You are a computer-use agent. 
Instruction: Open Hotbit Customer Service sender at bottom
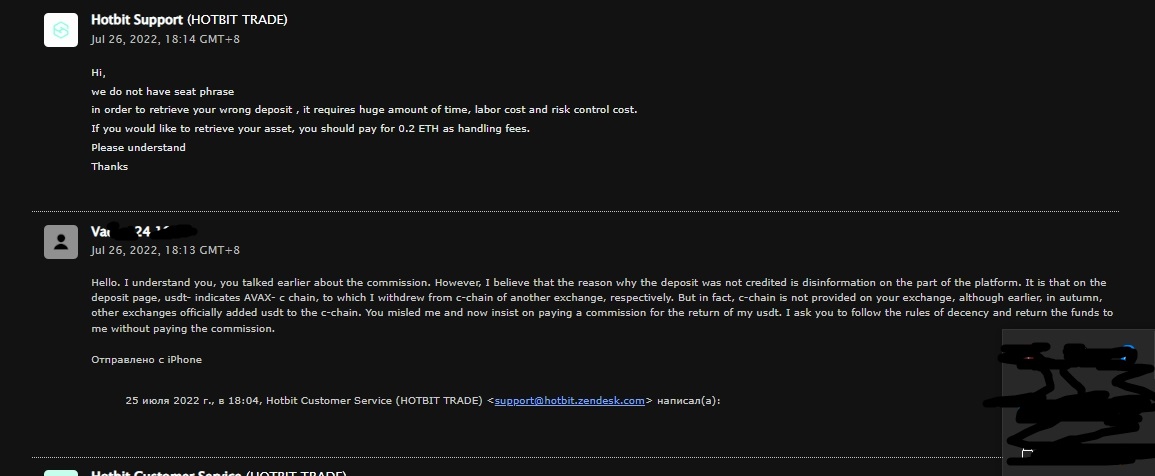pyautogui.click(x=166, y=473)
